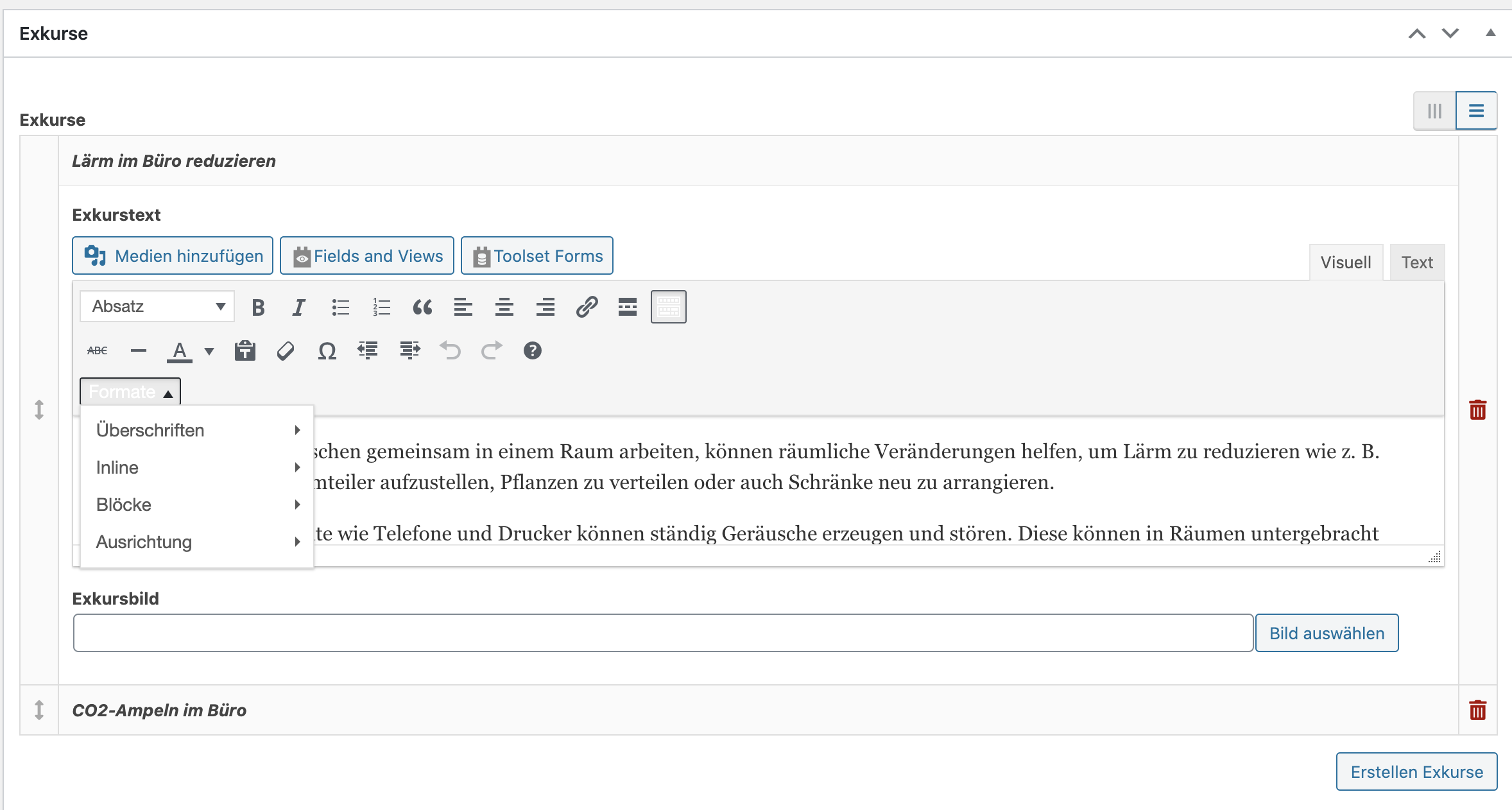Click Medien hinzufügen button
The width and height of the screenshot is (1512, 810).
[x=173, y=256]
